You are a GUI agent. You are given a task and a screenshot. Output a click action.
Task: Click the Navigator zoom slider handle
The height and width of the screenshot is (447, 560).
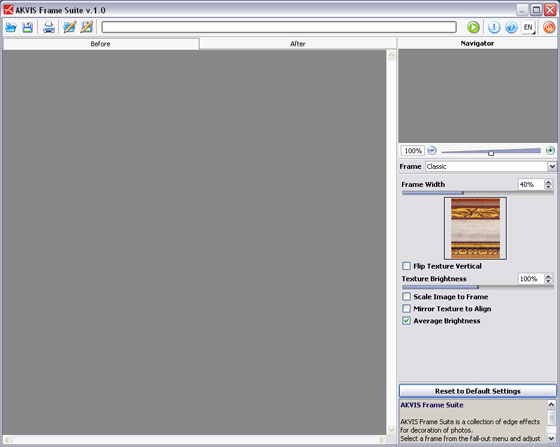pyautogui.click(x=491, y=153)
